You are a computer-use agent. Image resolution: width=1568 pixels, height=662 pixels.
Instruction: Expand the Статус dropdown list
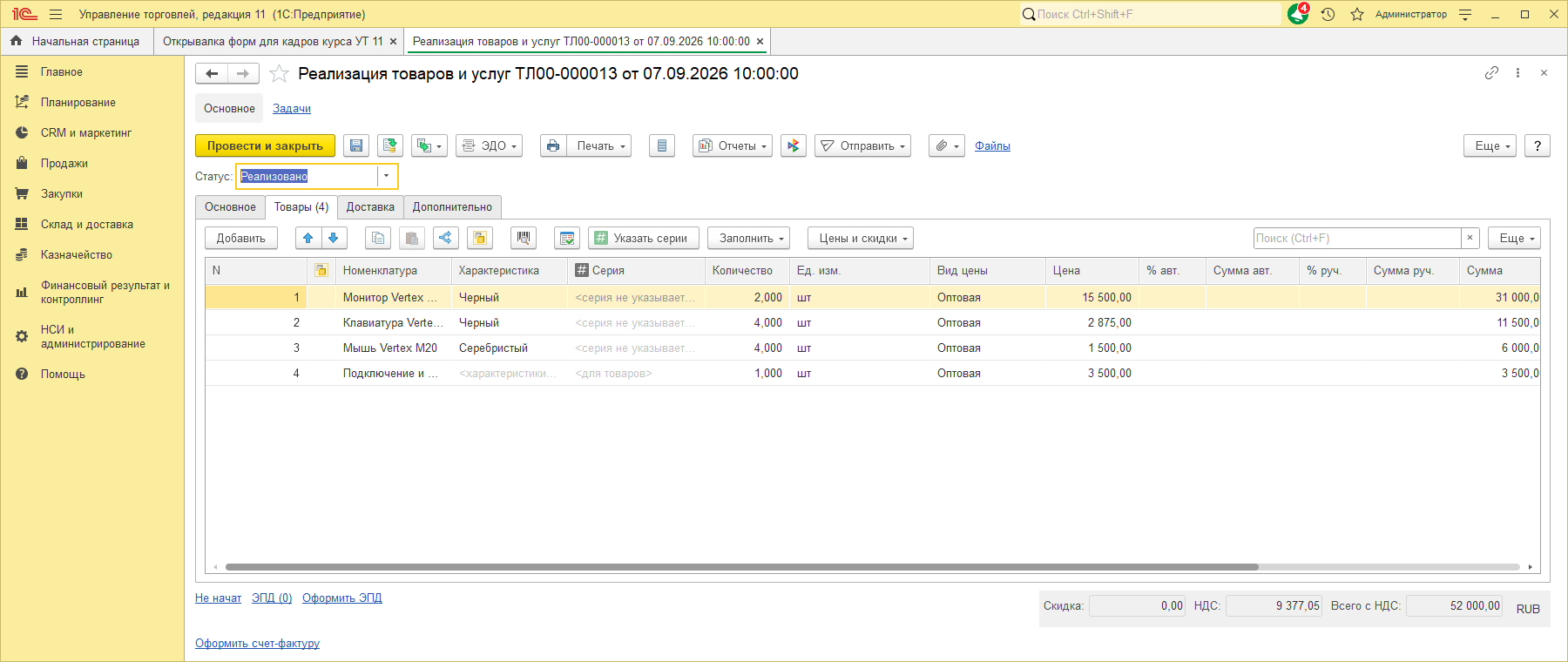pos(387,176)
